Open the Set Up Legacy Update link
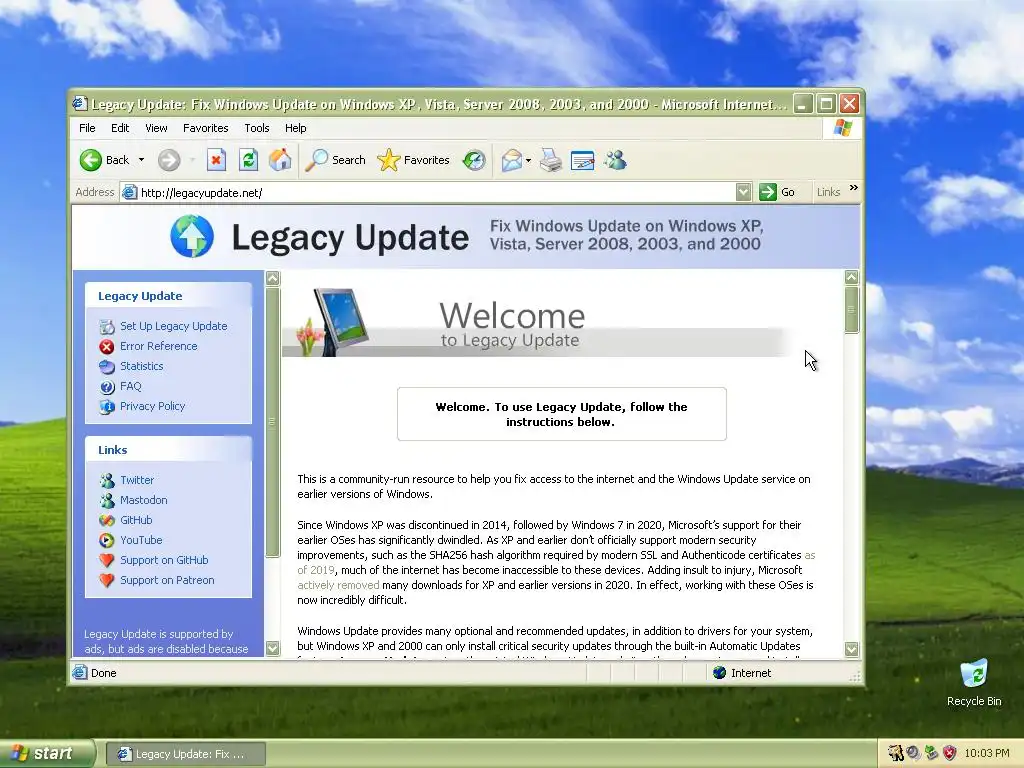Screen dimensions: 1024x768 pyautogui.click(x=174, y=326)
